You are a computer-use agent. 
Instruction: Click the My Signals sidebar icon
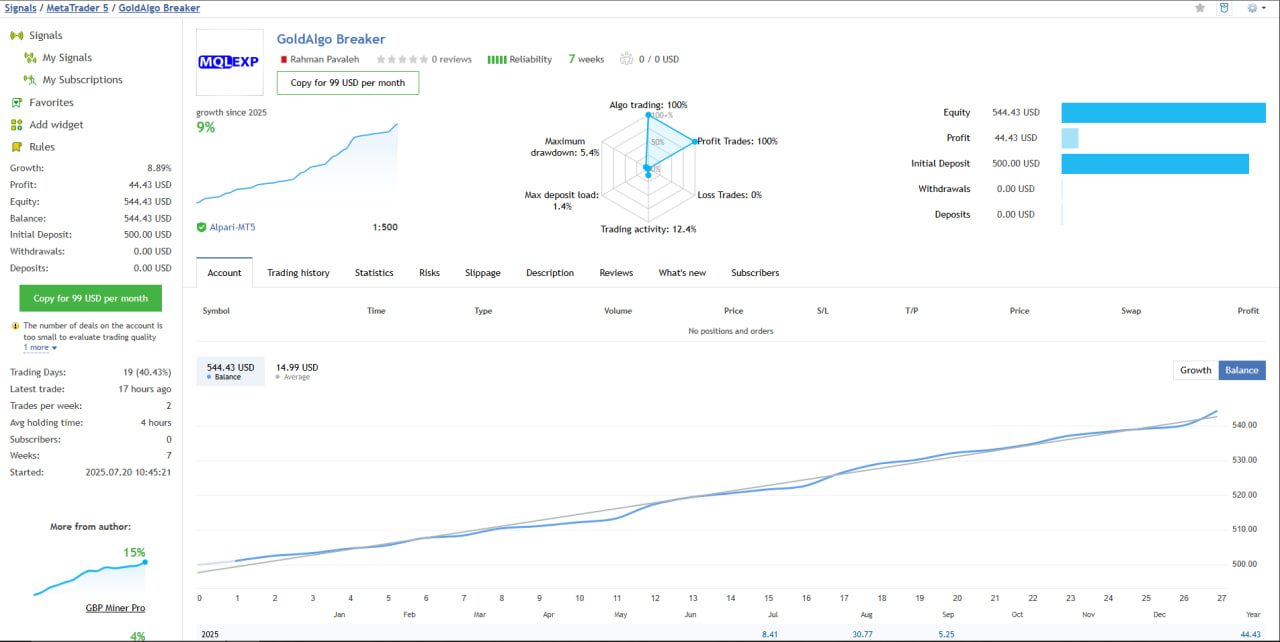click(x=30, y=58)
